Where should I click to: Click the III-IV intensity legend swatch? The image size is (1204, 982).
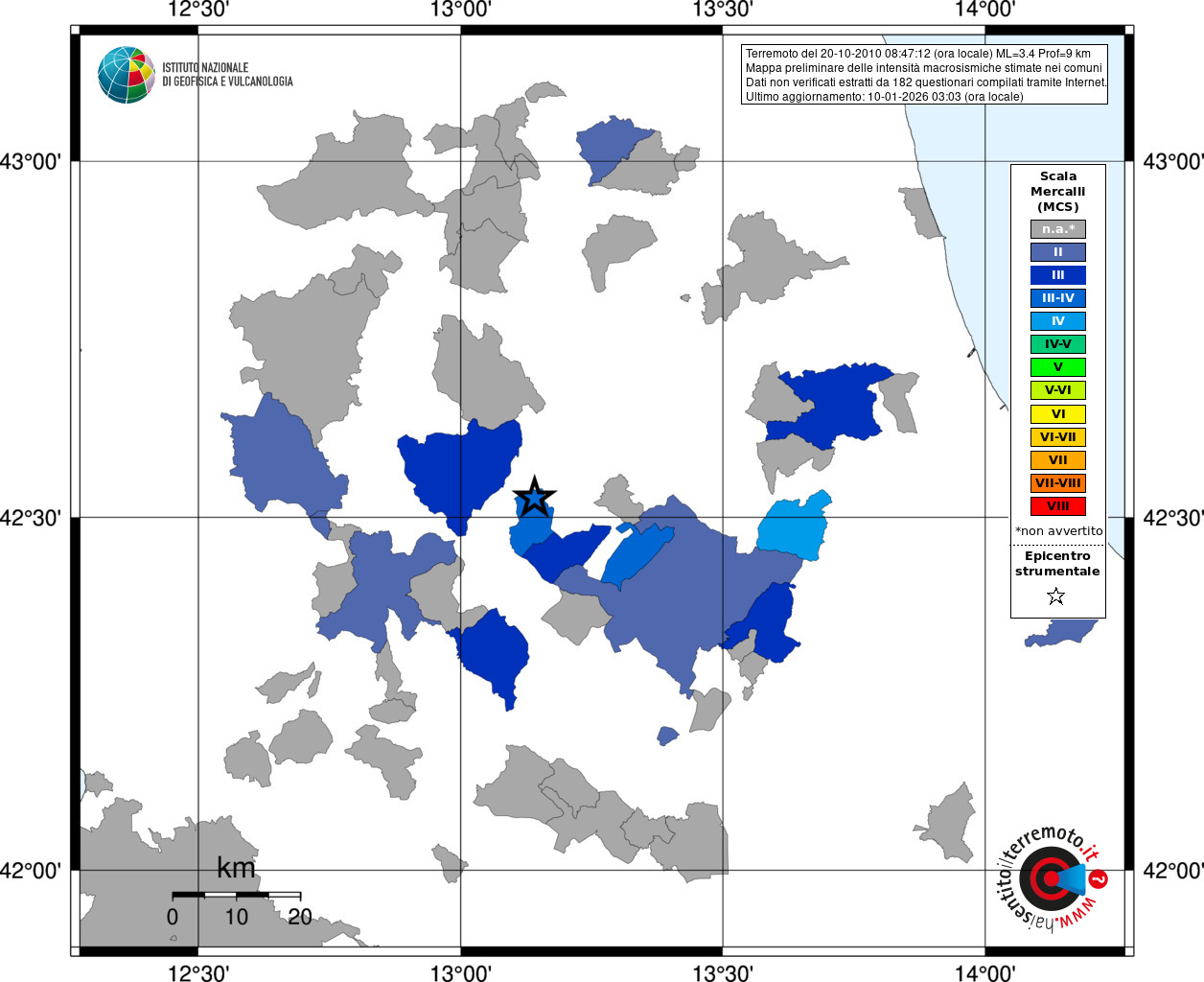point(1058,298)
